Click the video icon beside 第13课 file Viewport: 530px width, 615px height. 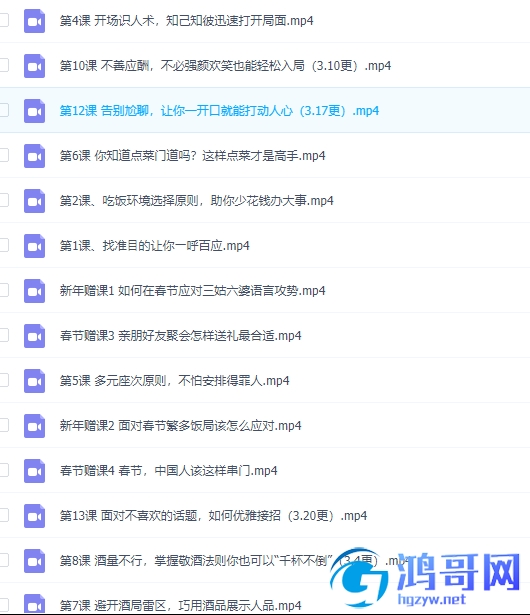pos(35,516)
